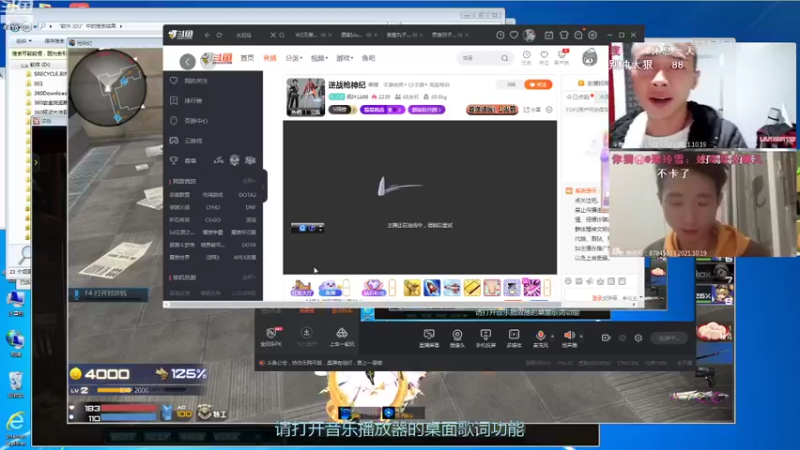Open watch history clock icon in title bar
The height and width of the screenshot is (450, 800).
pyautogui.click(x=500, y=35)
